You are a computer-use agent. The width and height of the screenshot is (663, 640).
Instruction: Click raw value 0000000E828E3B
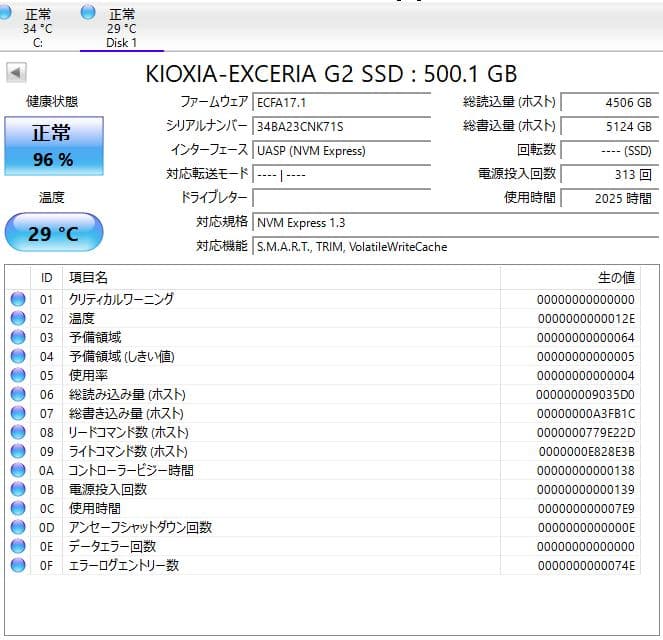click(x=587, y=452)
